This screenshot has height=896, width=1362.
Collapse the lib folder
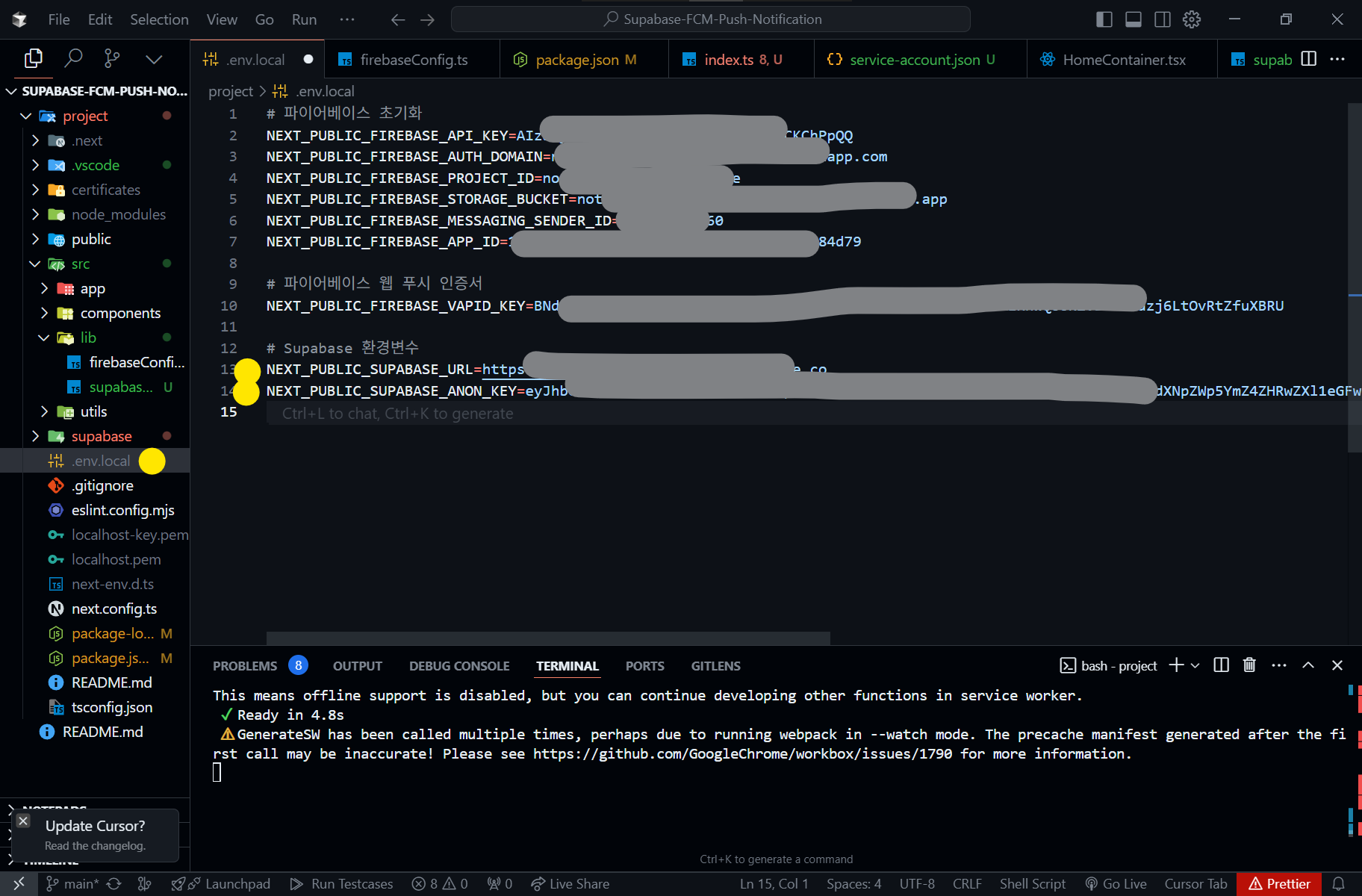(x=95, y=337)
